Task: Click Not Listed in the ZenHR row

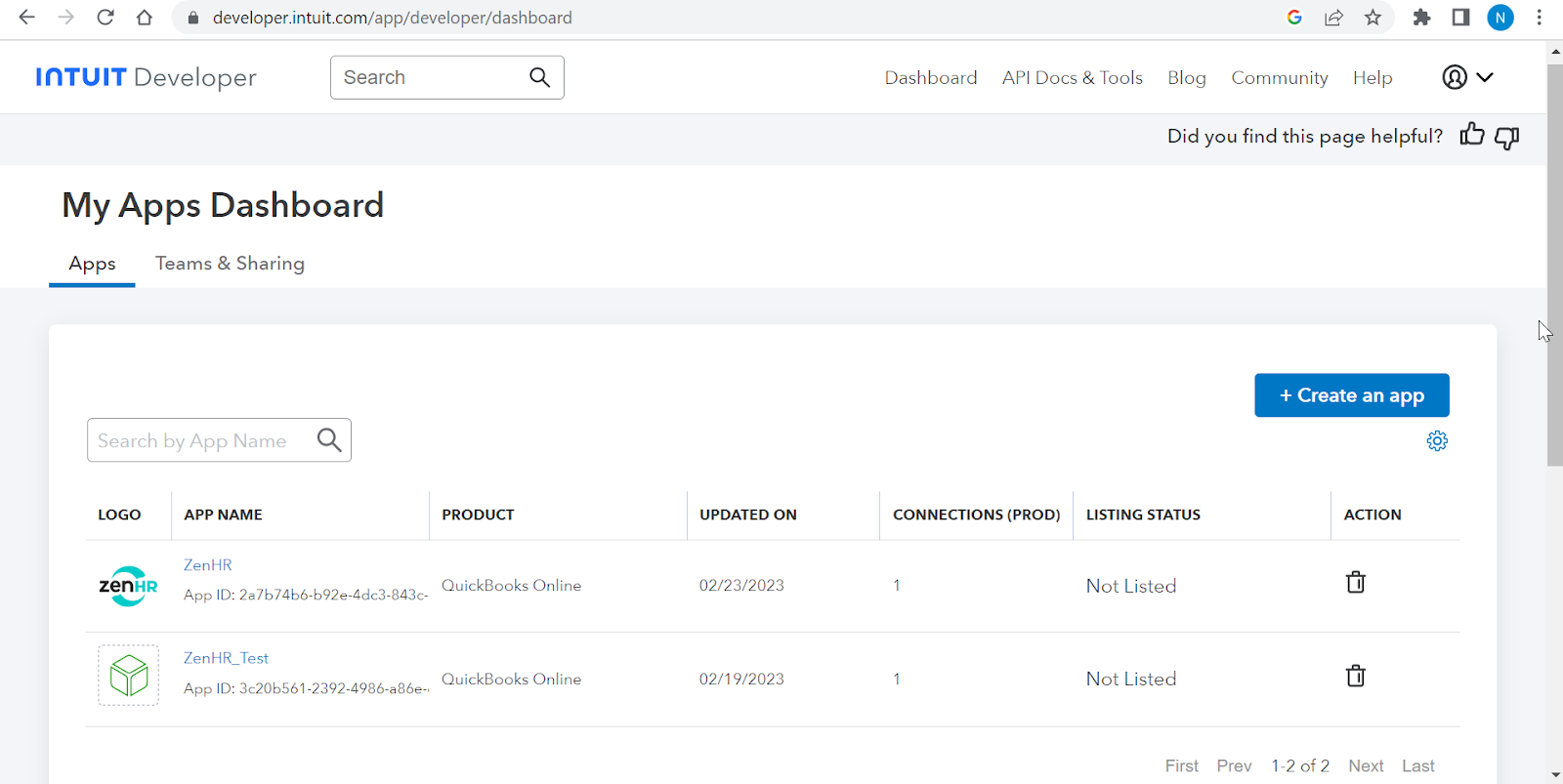Action: click(1131, 586)
